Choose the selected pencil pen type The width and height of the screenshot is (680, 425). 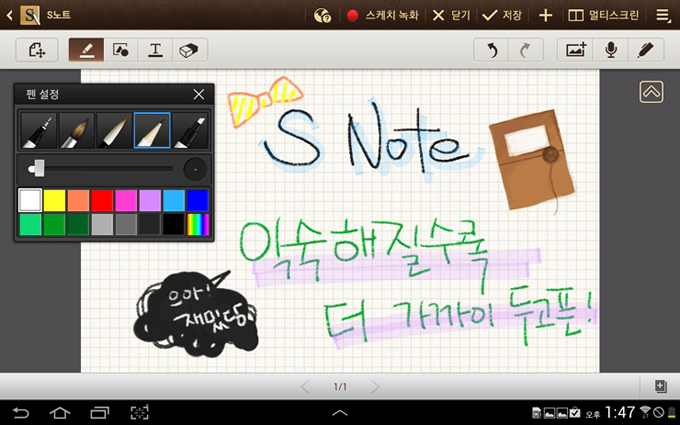pyautogui.click(x=152, y=130)
